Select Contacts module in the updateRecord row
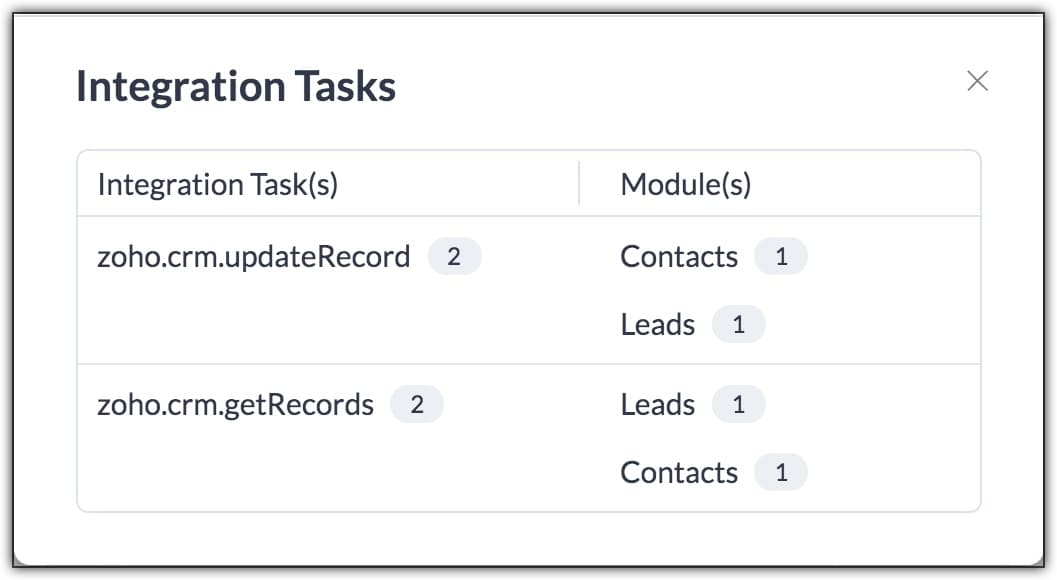The width and height of the screenshot is (1057, 580). [679, 257]
